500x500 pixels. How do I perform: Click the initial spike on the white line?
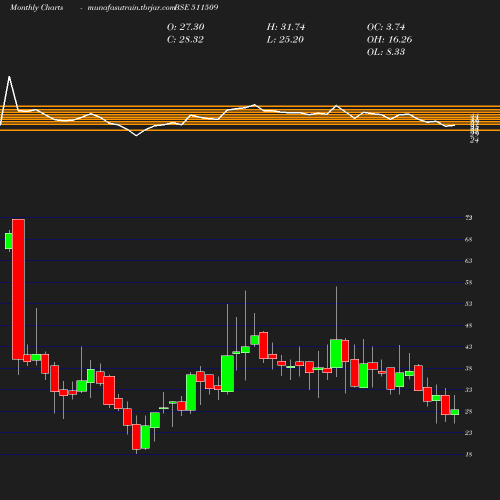9,77
